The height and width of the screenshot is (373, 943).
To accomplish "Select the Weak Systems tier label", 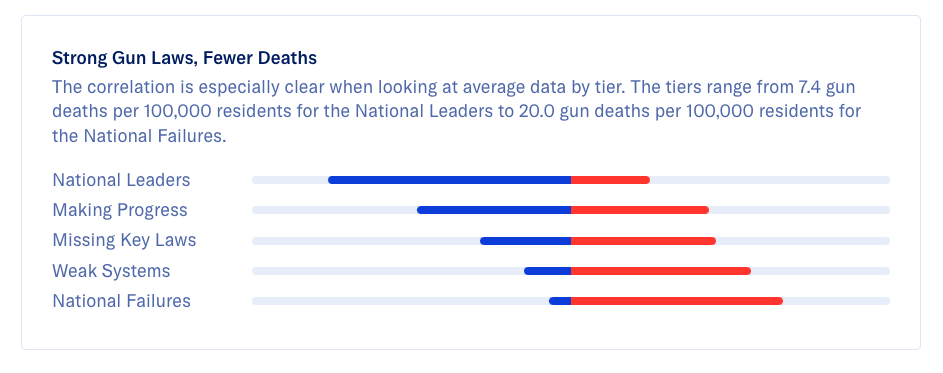I will coord(111,271).
